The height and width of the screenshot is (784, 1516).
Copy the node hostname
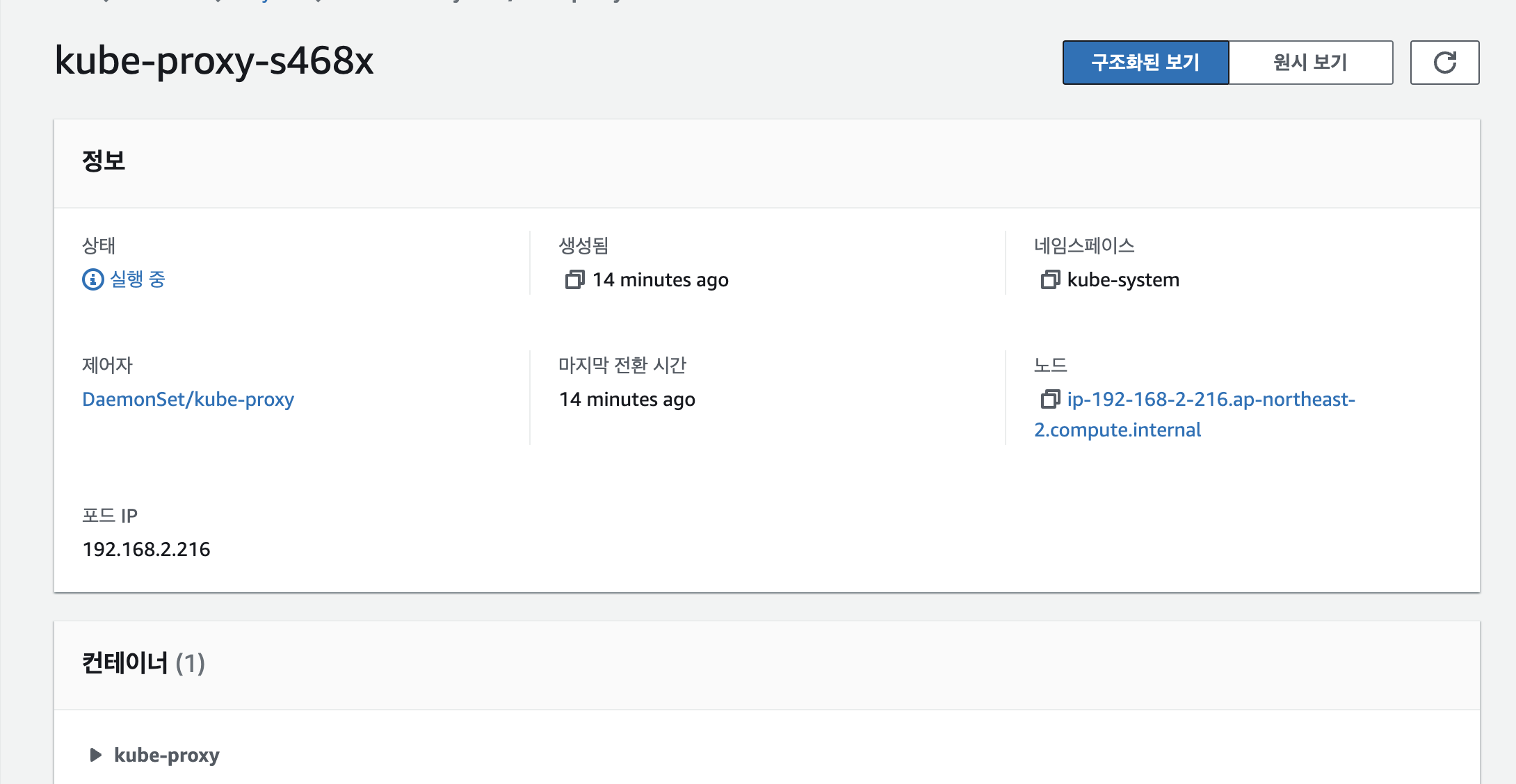1049,400
